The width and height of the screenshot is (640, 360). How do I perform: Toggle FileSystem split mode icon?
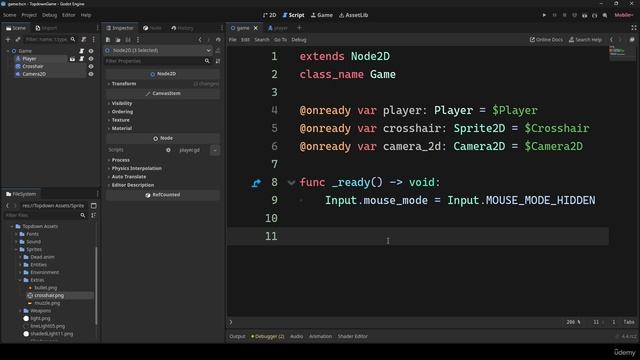pos(93,206)
